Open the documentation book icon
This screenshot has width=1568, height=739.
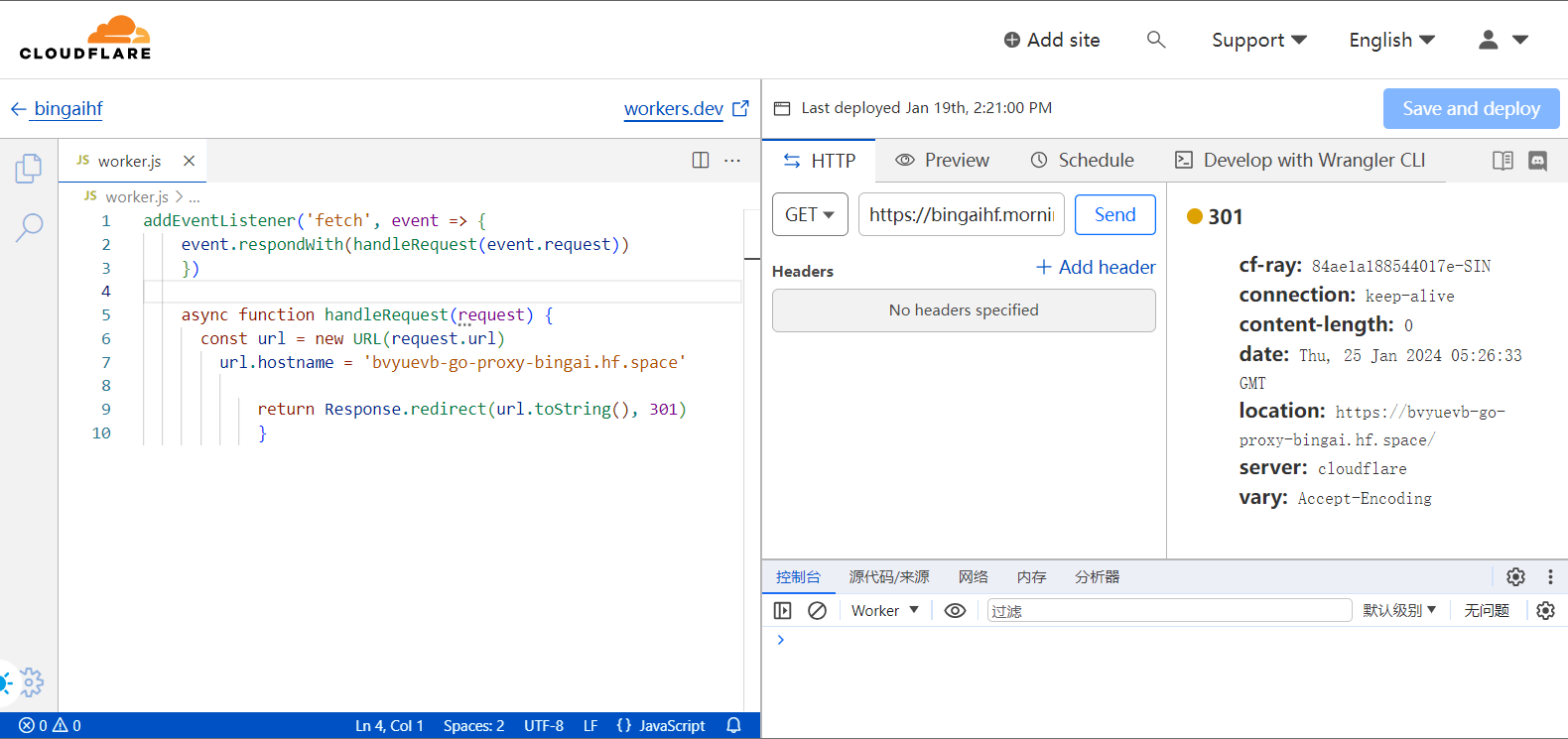tap(1503, 161)
